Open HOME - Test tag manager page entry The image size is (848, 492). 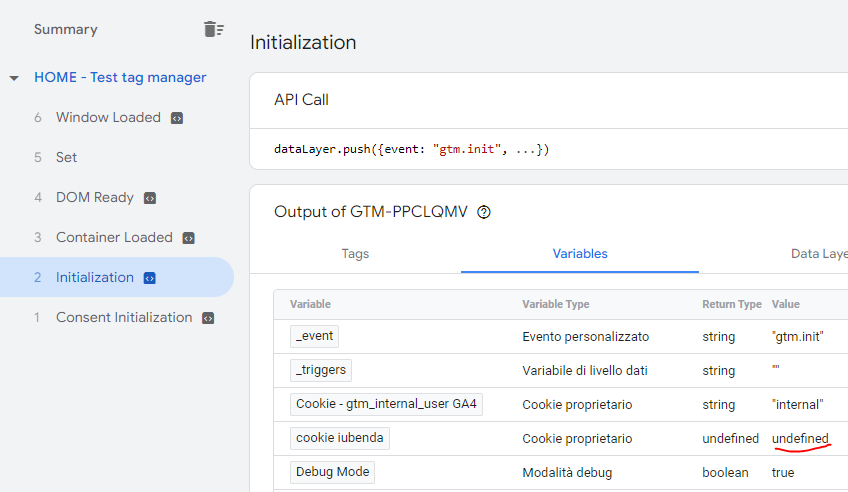pos(120,77)
